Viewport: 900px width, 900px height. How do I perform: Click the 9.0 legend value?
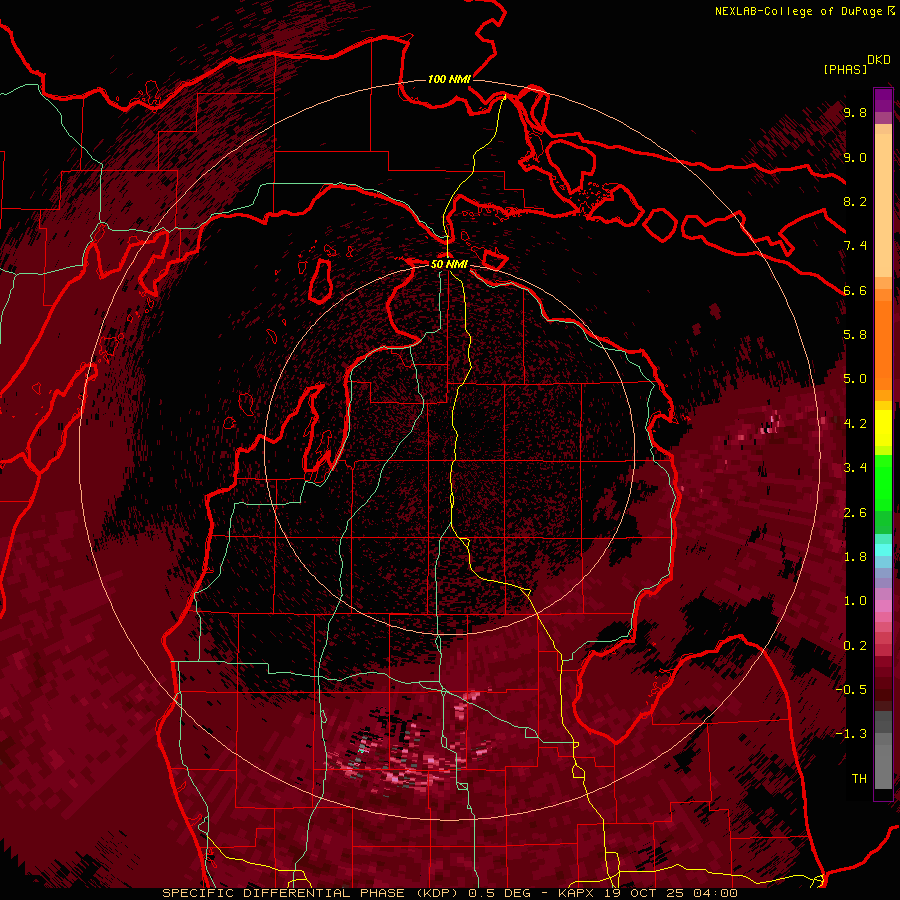point(855,157)
